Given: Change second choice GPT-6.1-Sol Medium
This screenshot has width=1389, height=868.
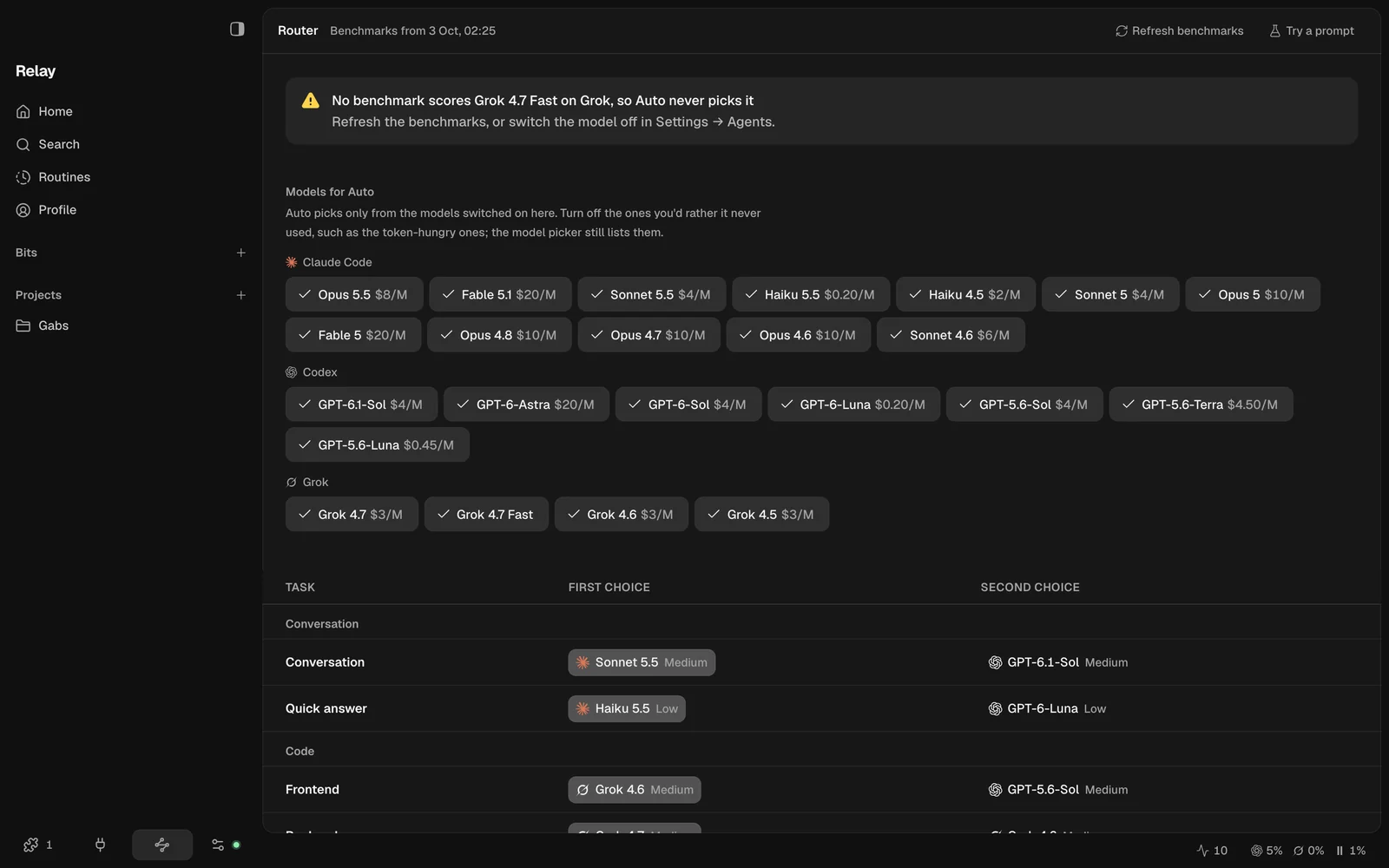Looking at the screenshot, I should (x=1058, y=662).
